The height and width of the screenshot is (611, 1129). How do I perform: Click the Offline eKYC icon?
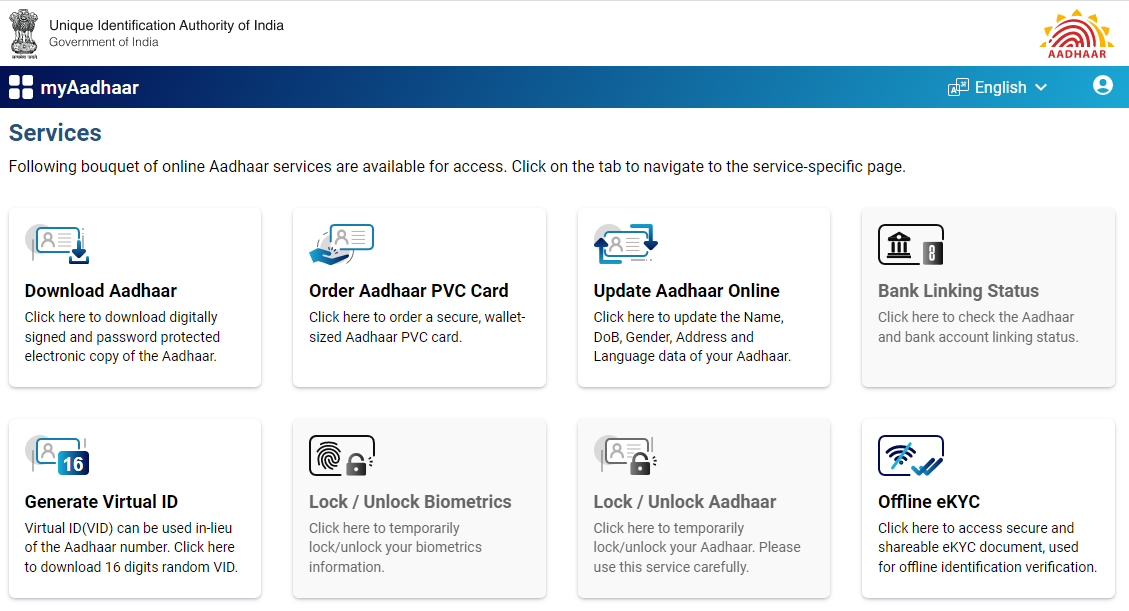pyautogui.click(x=910, y=455)
